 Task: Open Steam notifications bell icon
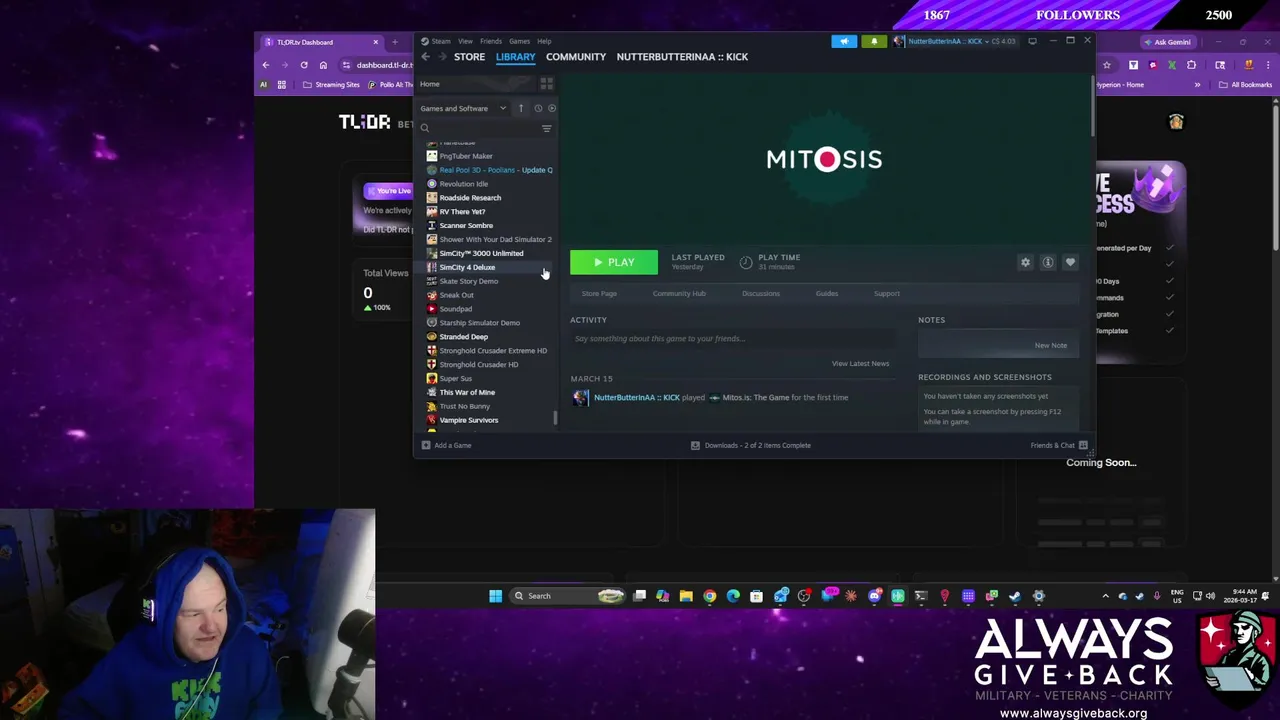874,41
